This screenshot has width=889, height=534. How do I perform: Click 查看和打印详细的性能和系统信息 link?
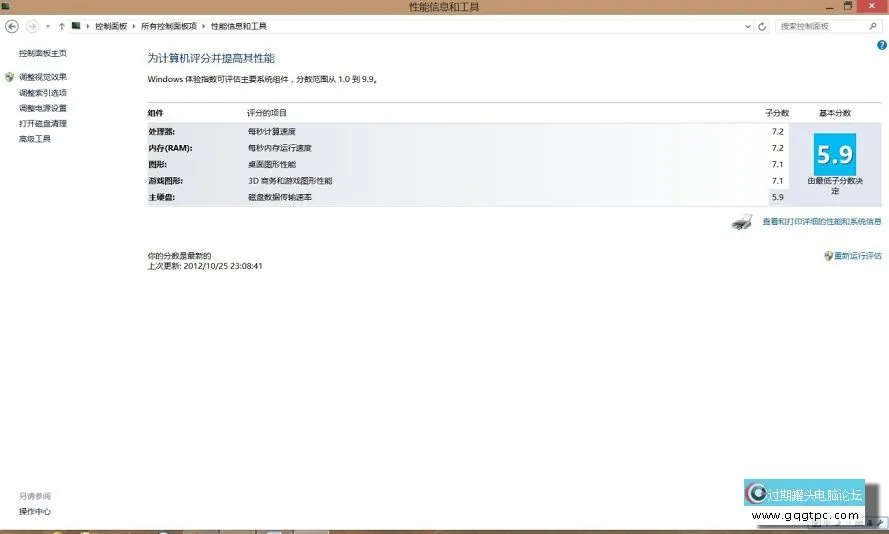822,222
